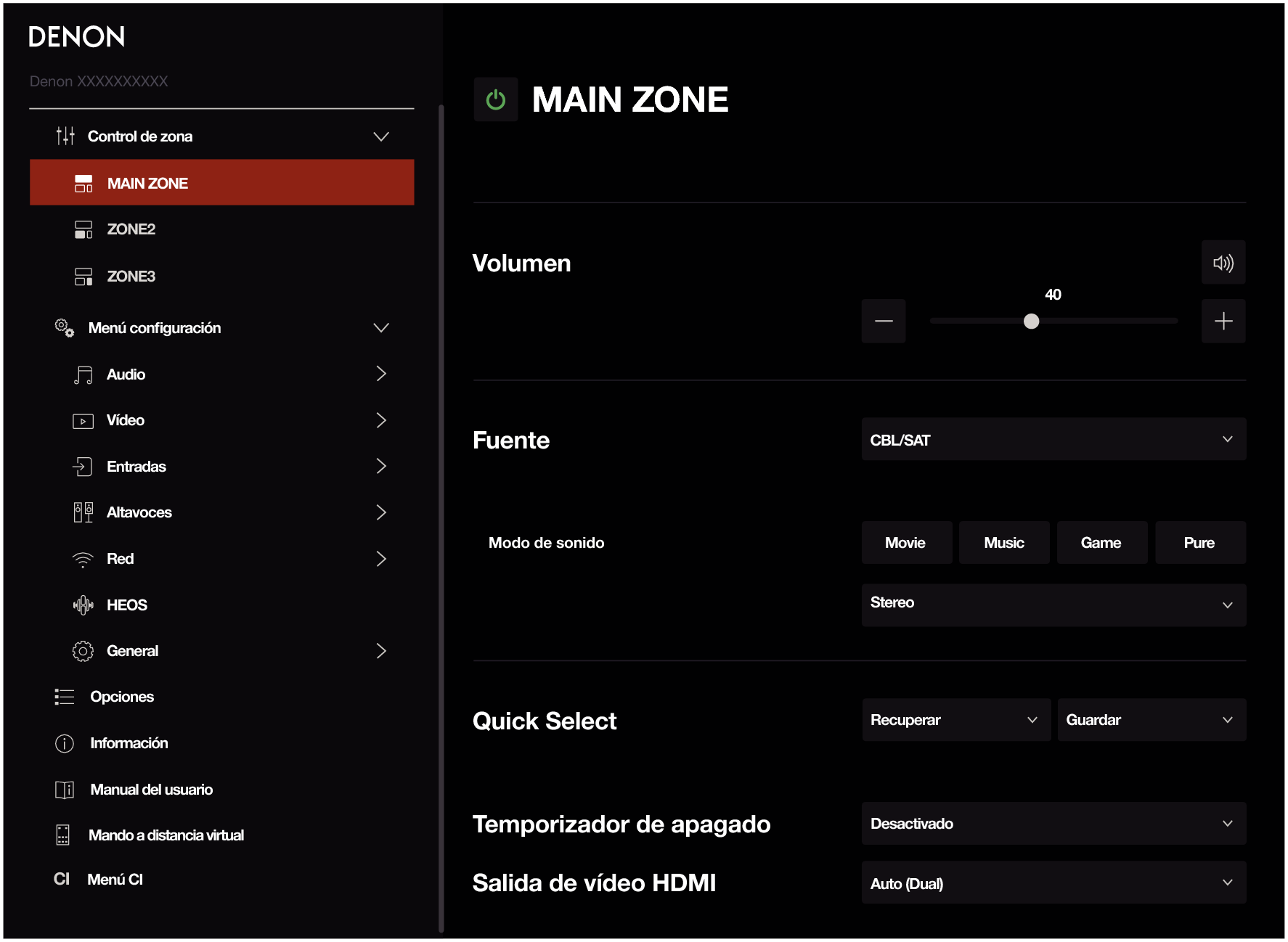Mute volume with the speaker icon

(1223, 263)
